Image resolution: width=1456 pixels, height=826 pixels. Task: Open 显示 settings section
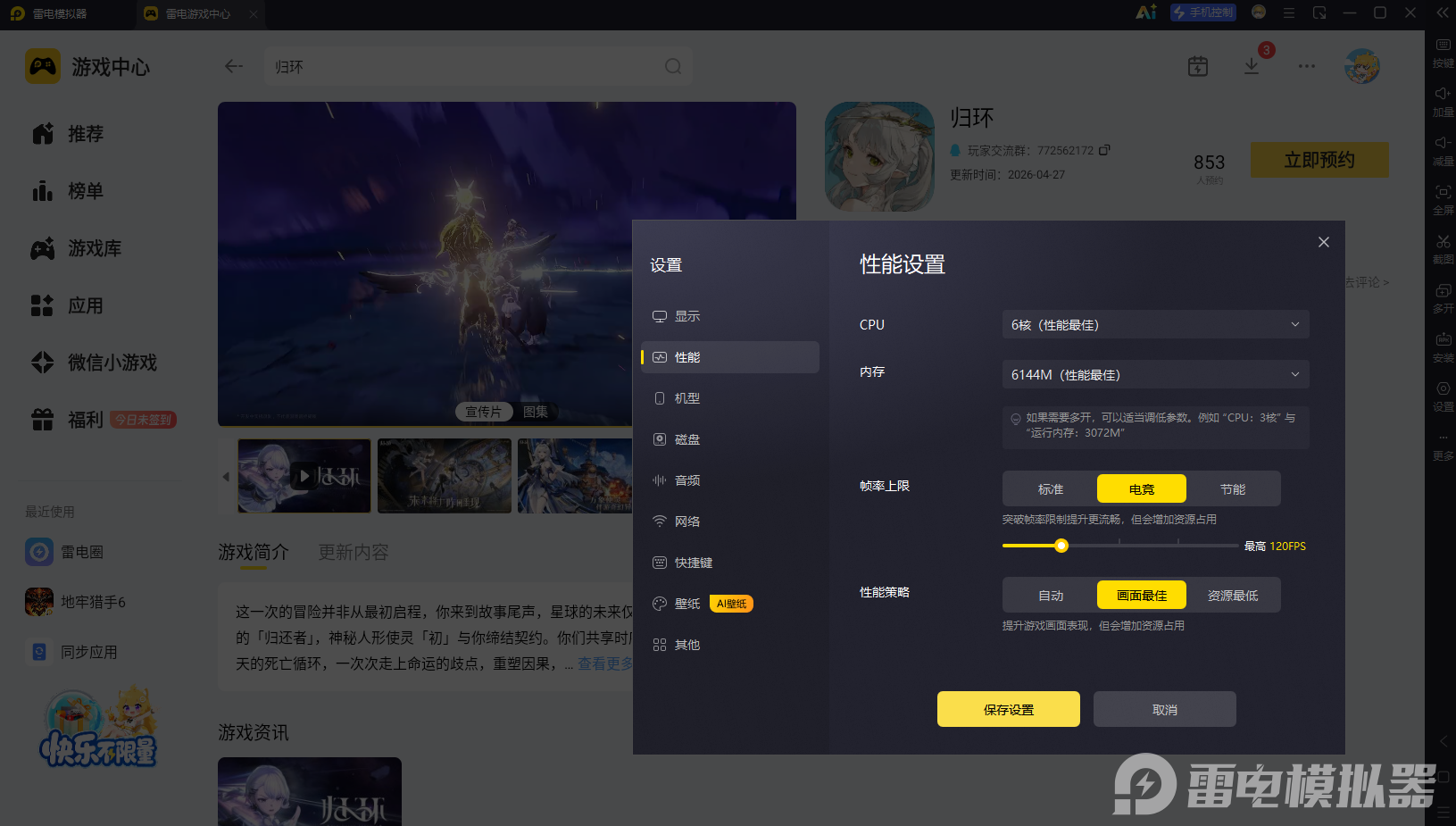pyautogui.click(x=730, y=316)
